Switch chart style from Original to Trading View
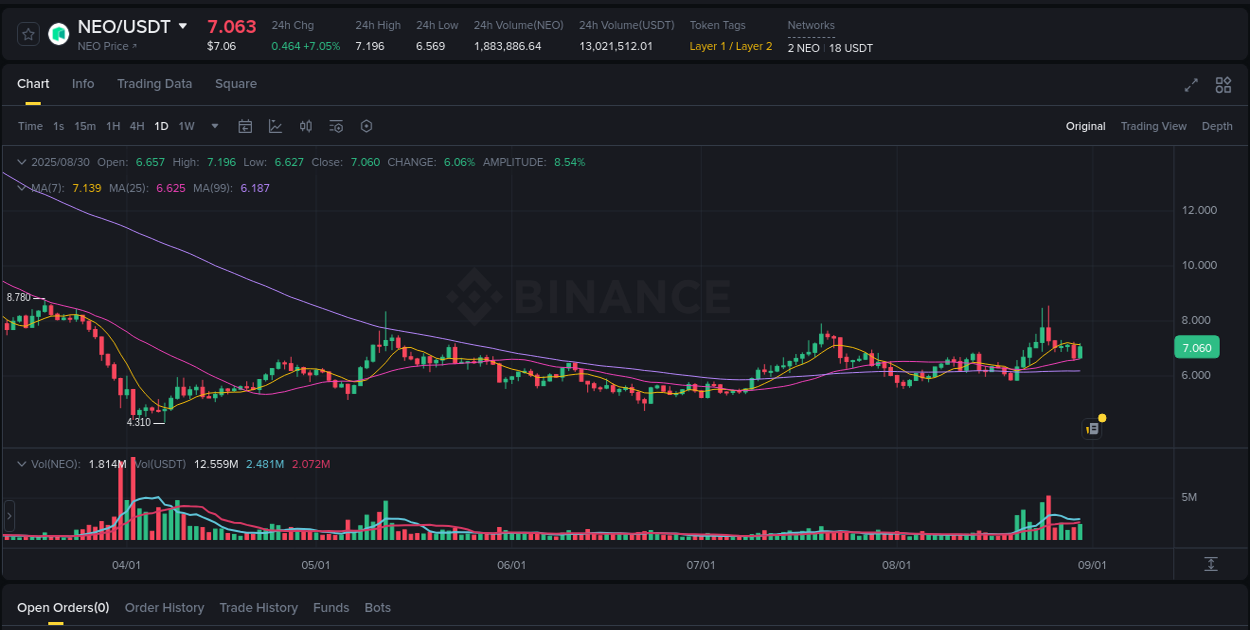This screenshot has width=1250, height=630. 1153,126
